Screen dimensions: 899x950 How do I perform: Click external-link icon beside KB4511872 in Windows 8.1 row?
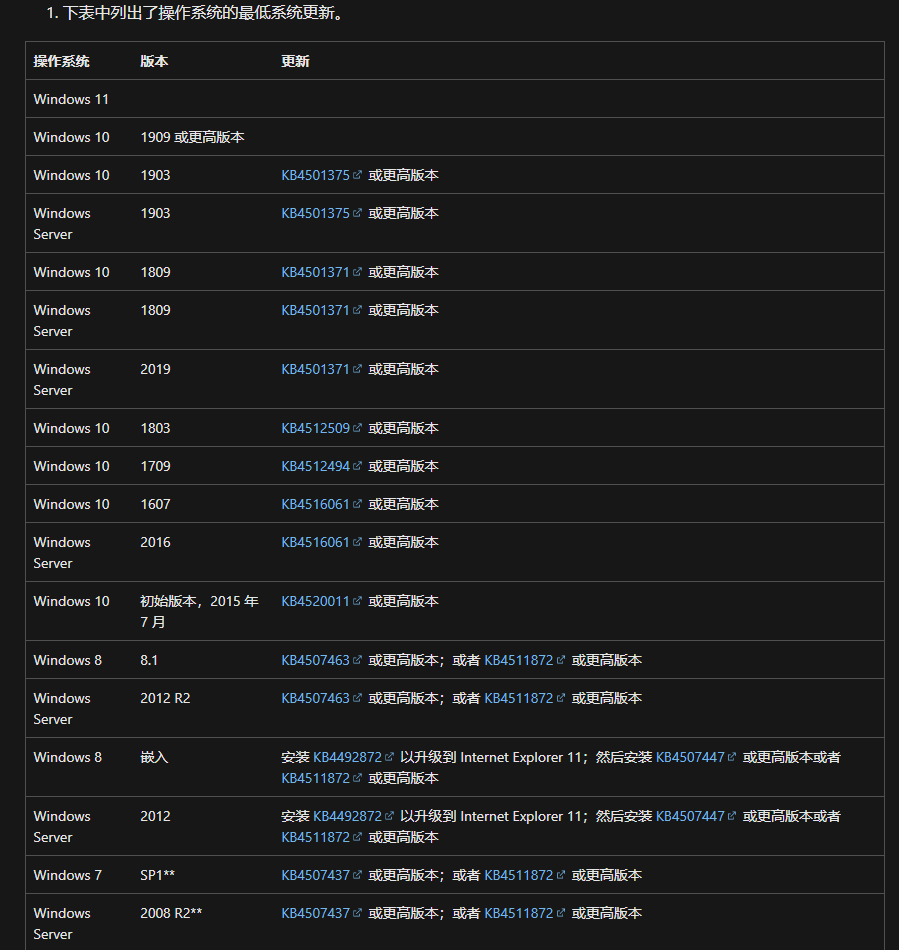click(561, 659)
